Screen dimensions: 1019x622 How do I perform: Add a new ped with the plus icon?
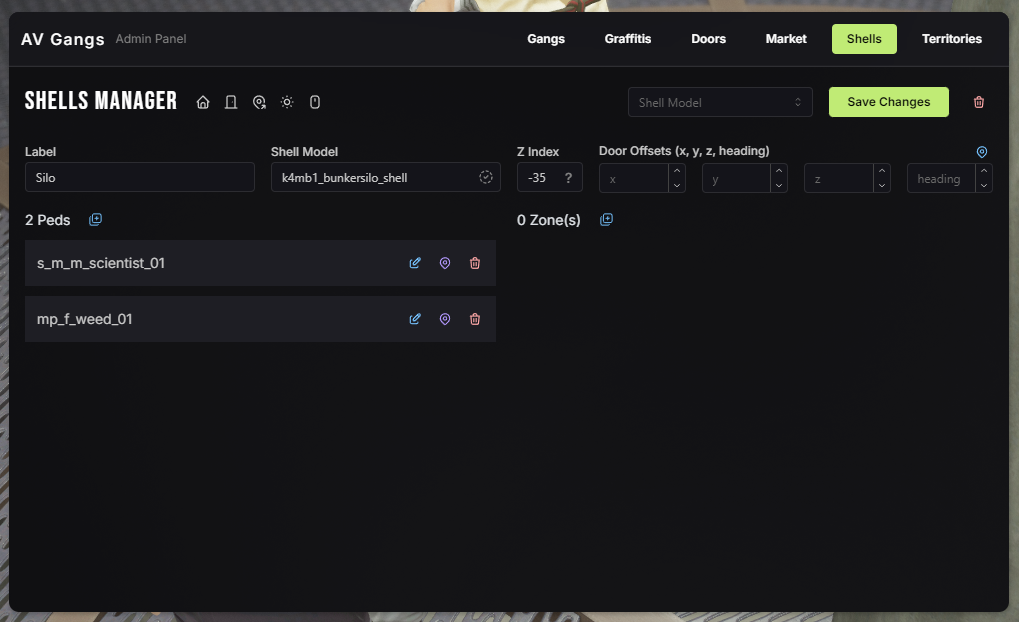pos(95,220)
